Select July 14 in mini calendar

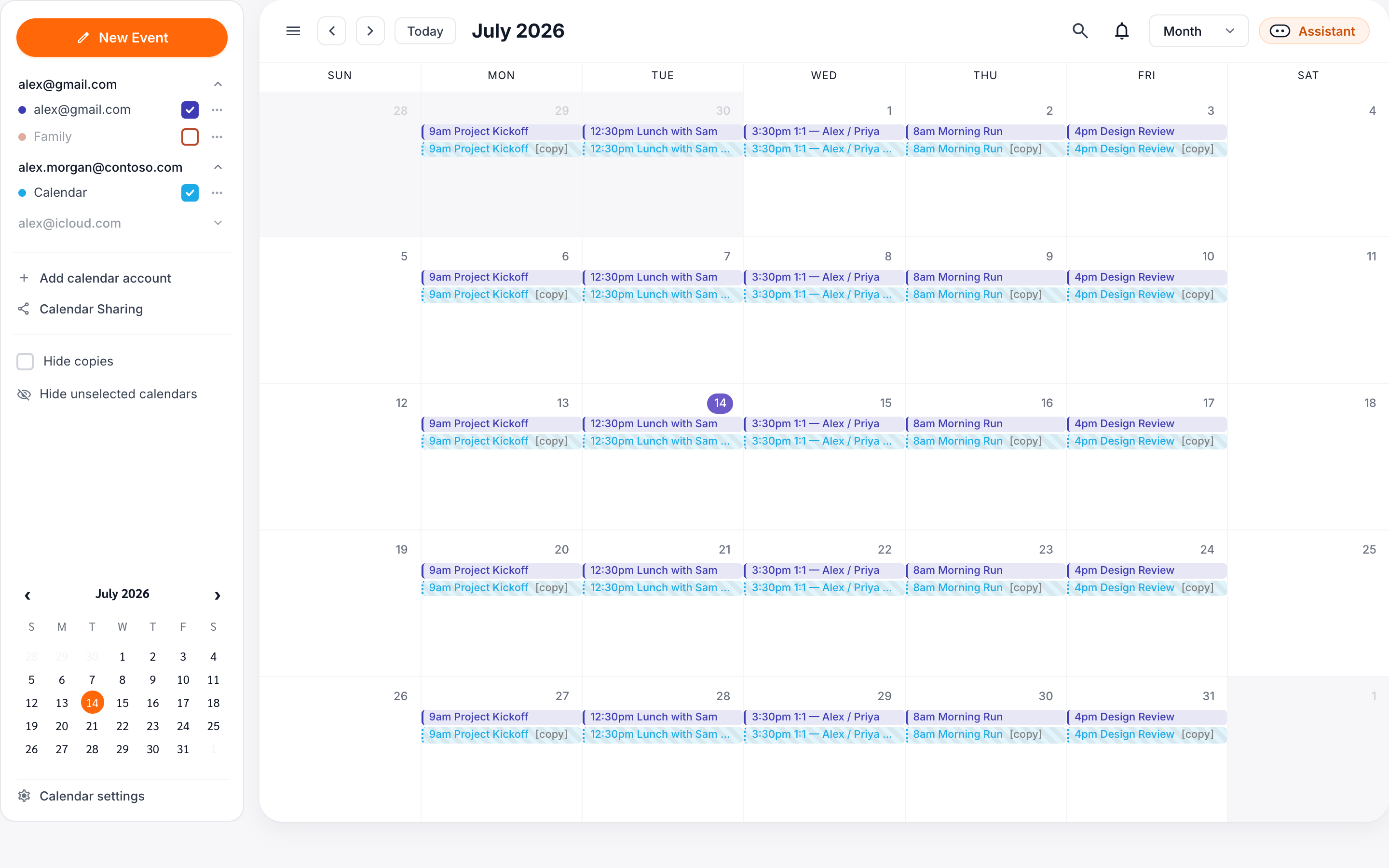tap(92, 703)
